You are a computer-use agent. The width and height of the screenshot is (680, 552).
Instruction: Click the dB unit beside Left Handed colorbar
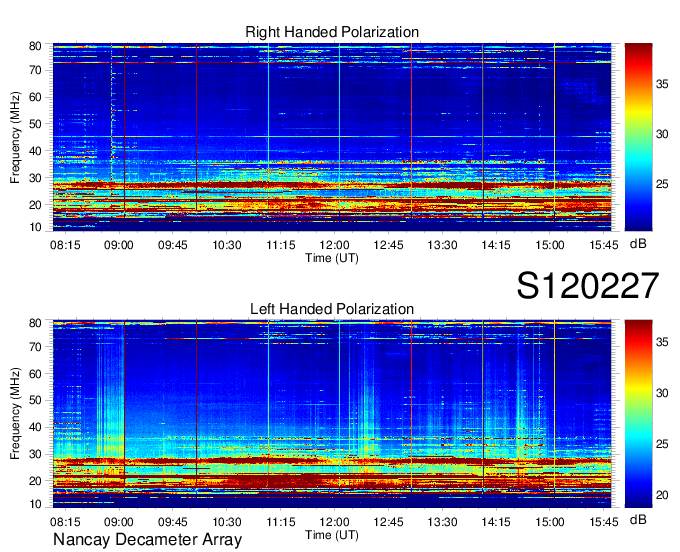[x=638, y=519]
